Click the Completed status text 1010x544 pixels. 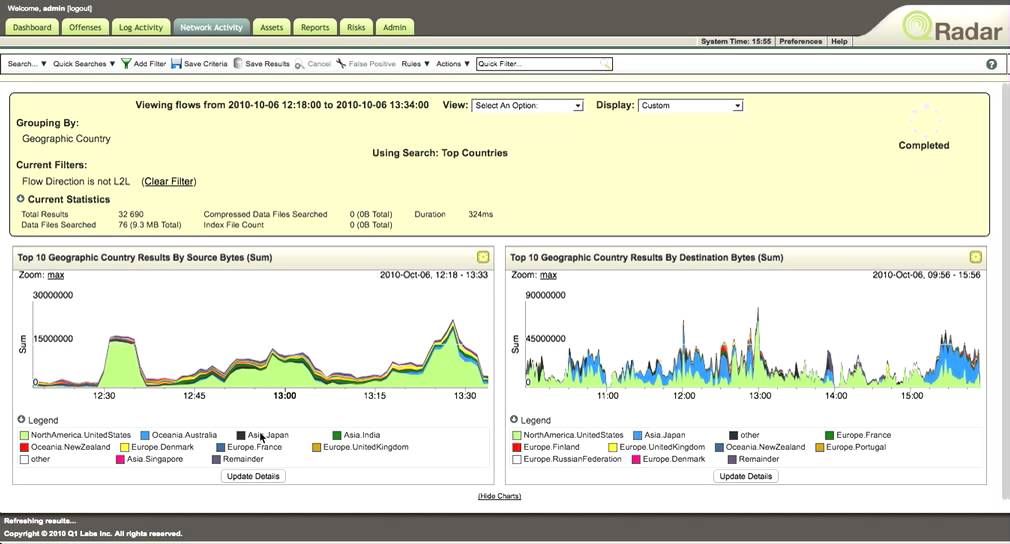[924, 145]
